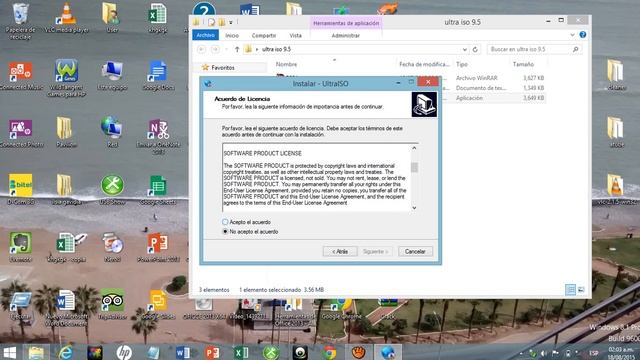Open the VLC media player desktop shortcut
The width and height of the screenshot is (640, 360).
click(x=66, y=18)
